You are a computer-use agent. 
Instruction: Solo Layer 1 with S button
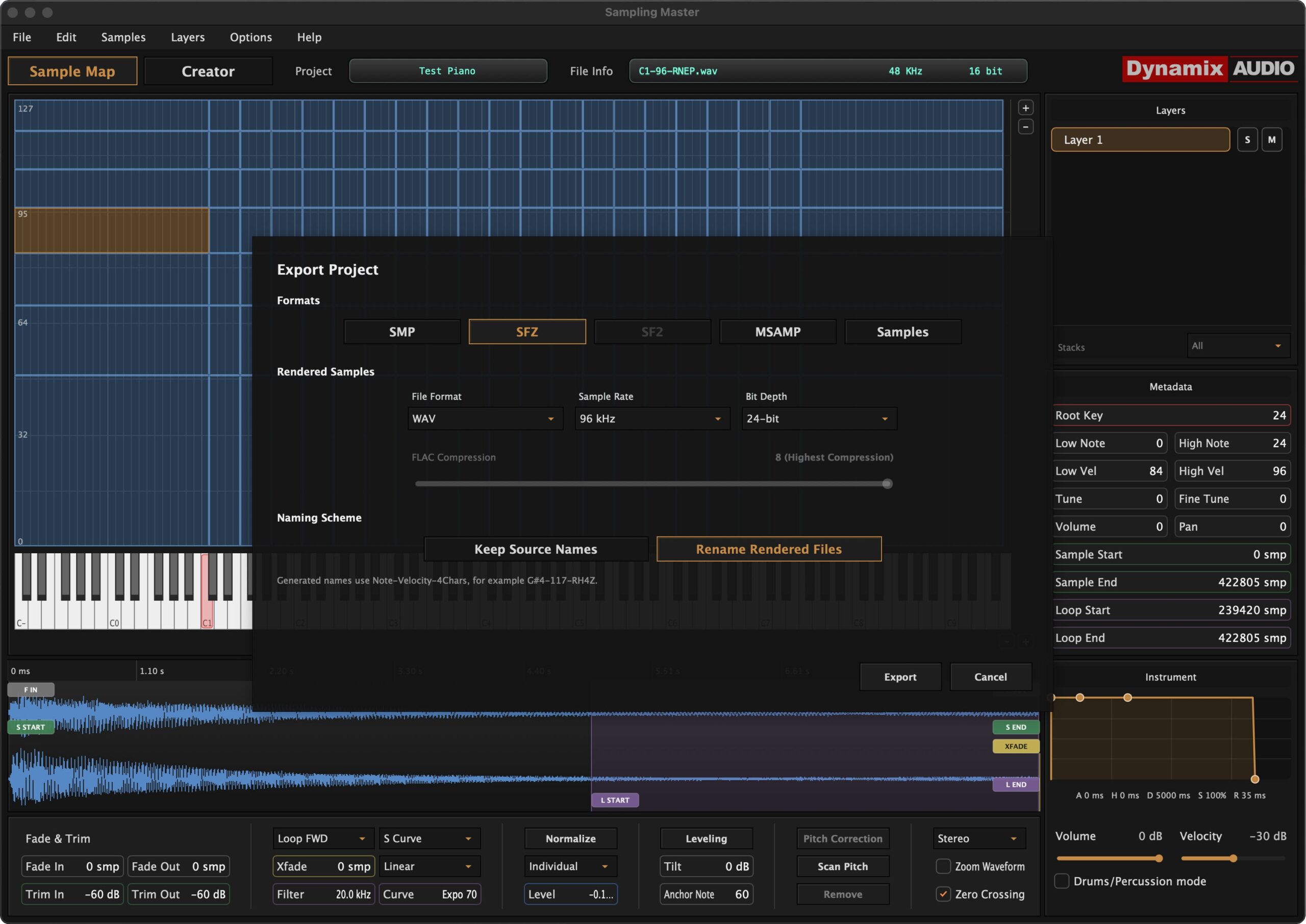pos(1247,140)
